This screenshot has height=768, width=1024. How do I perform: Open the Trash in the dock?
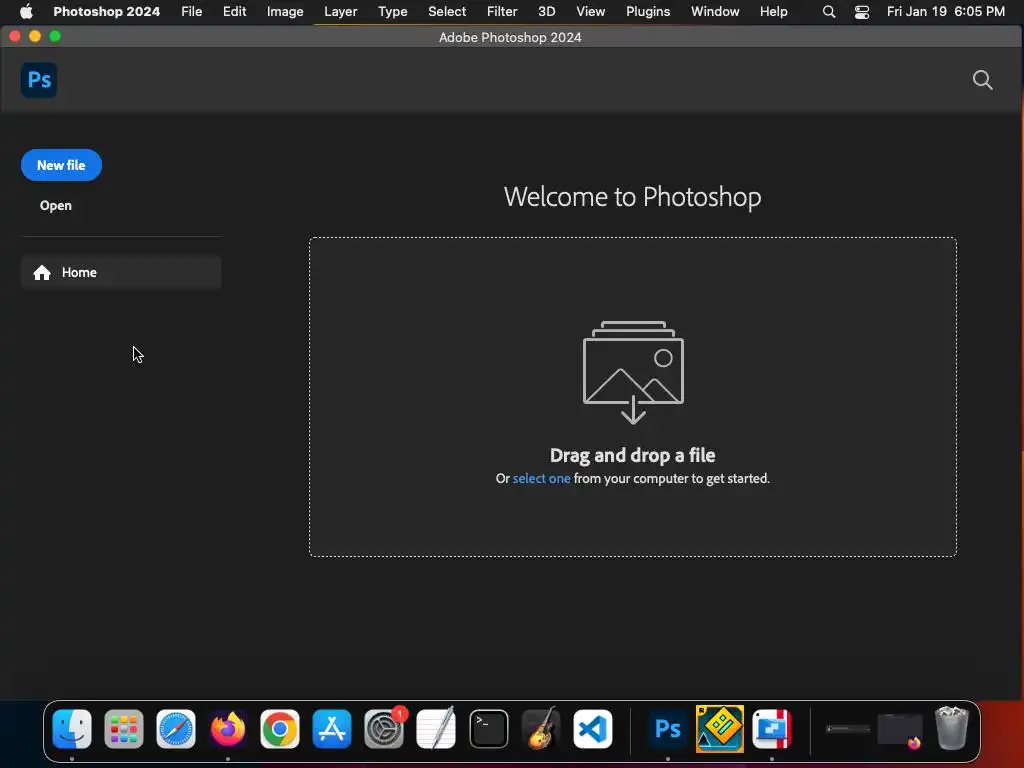click(952, 728)
